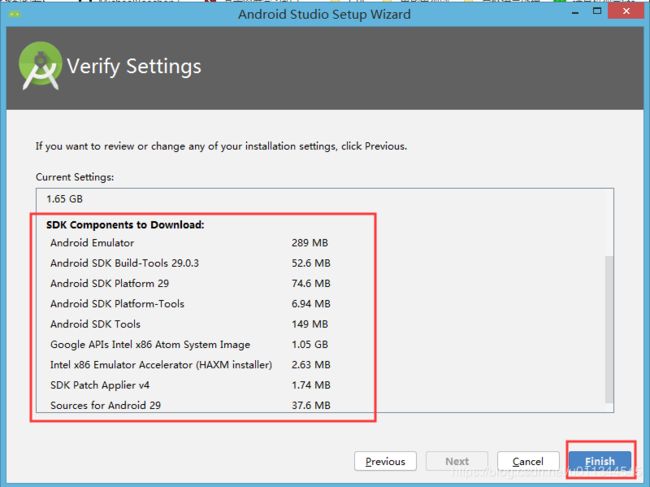Click the '149 MB' size value
Screen dimensions: 650x487
(x=310, y=324)
